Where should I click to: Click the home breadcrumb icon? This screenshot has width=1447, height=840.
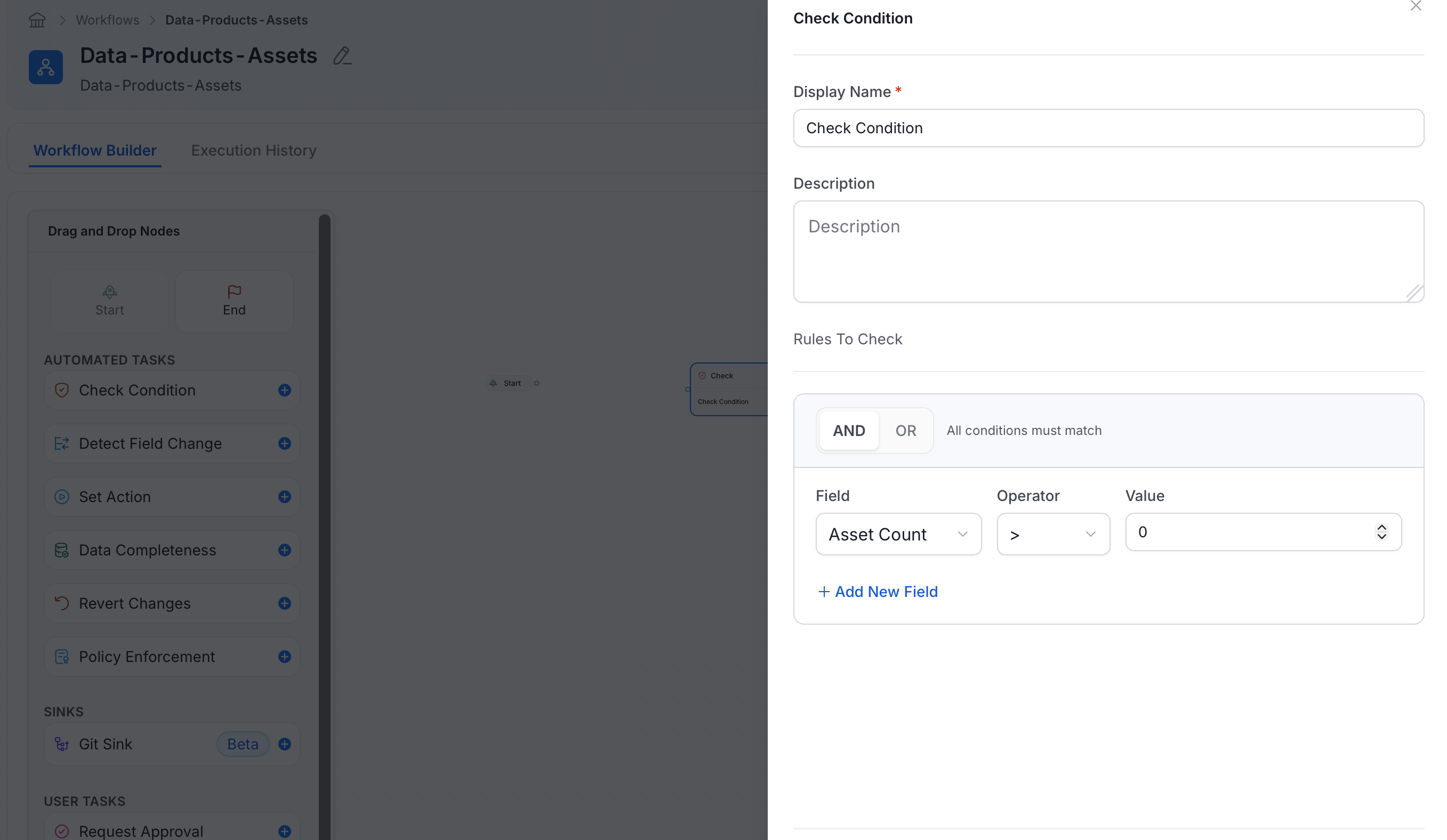pyautogui.click(x=37, y=20)
